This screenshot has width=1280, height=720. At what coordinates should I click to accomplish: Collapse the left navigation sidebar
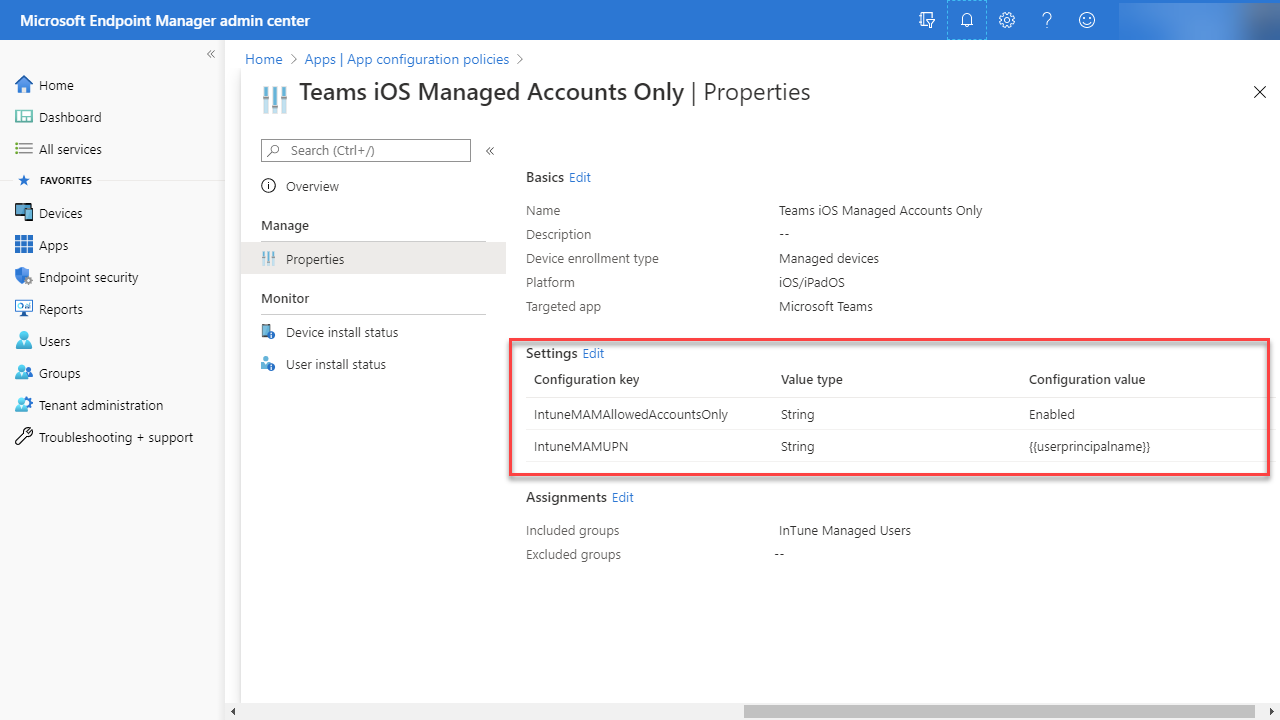pyautogui.click(x=211, y=54)
